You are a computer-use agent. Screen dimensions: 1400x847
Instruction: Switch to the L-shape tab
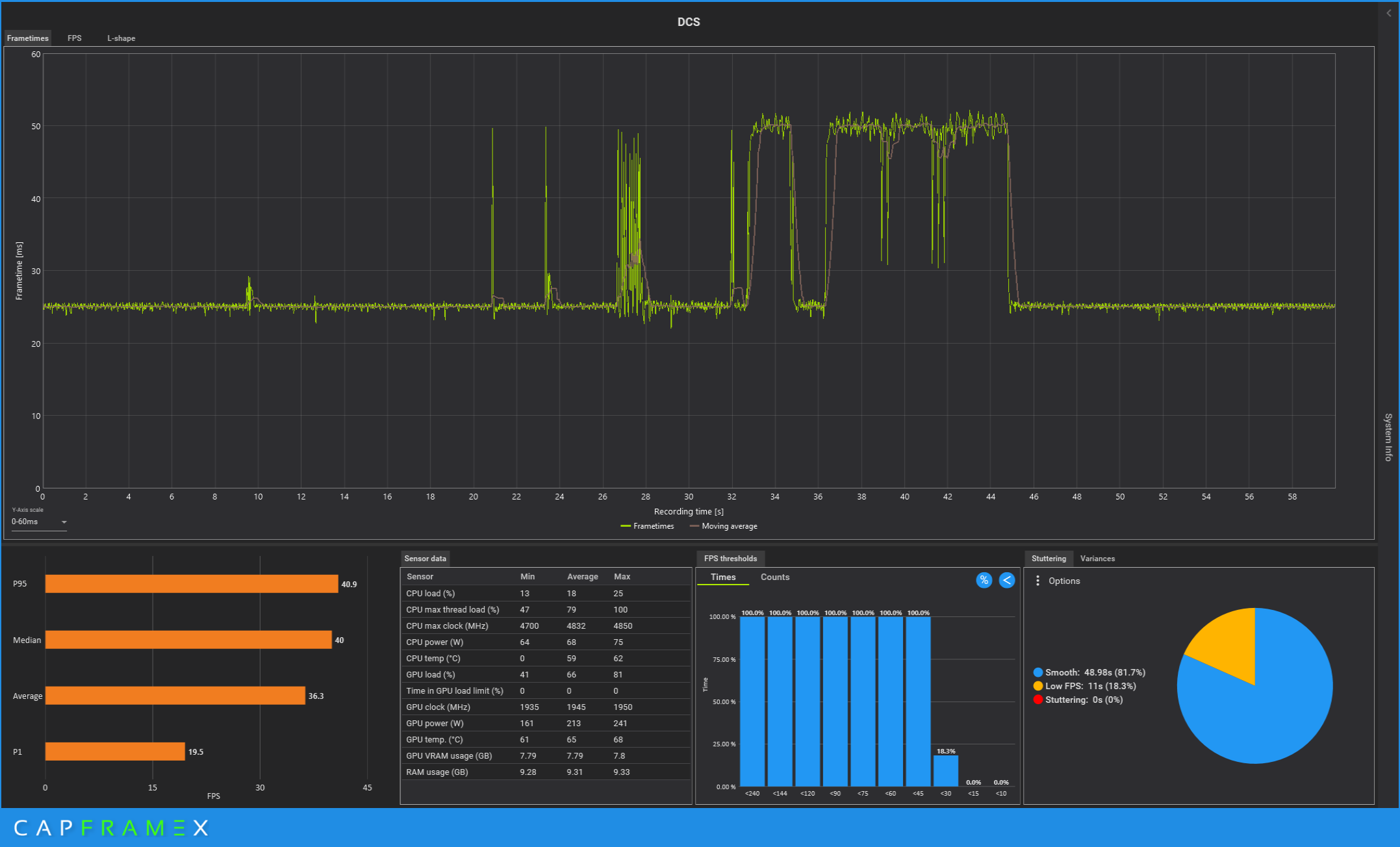coord(121,38)
